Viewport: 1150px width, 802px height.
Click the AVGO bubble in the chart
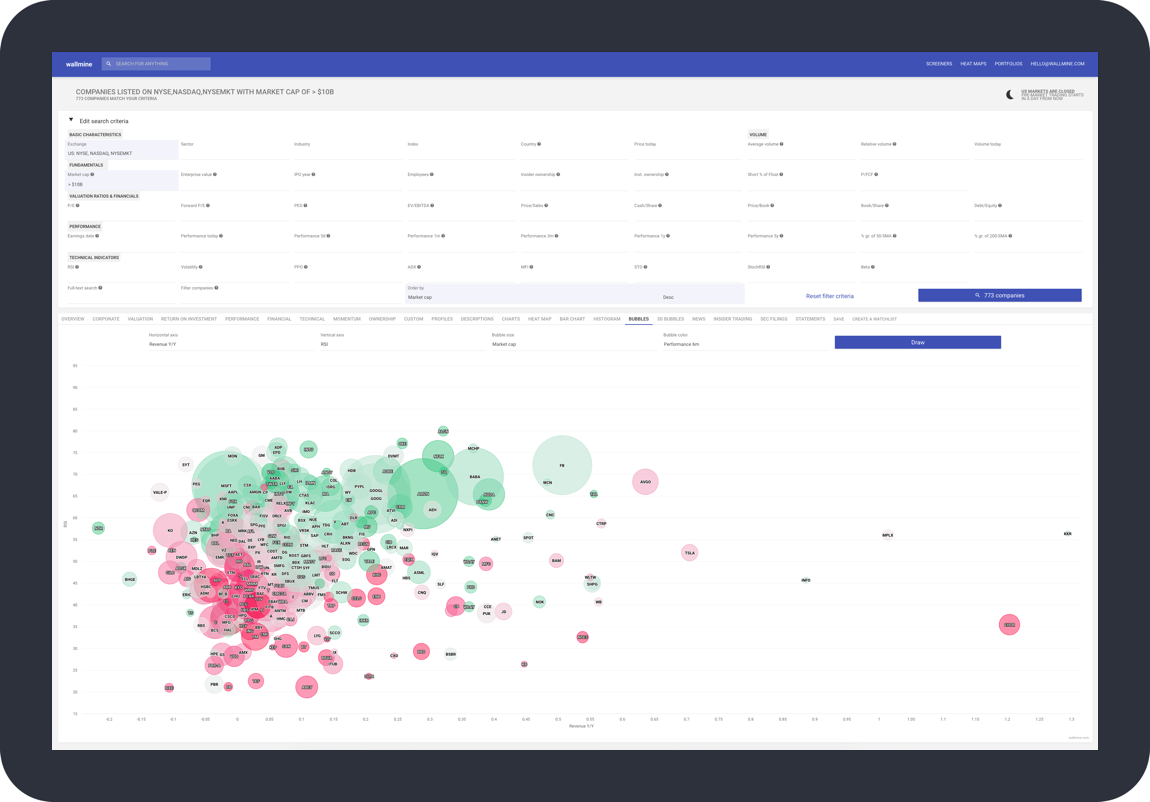(645, 482)
